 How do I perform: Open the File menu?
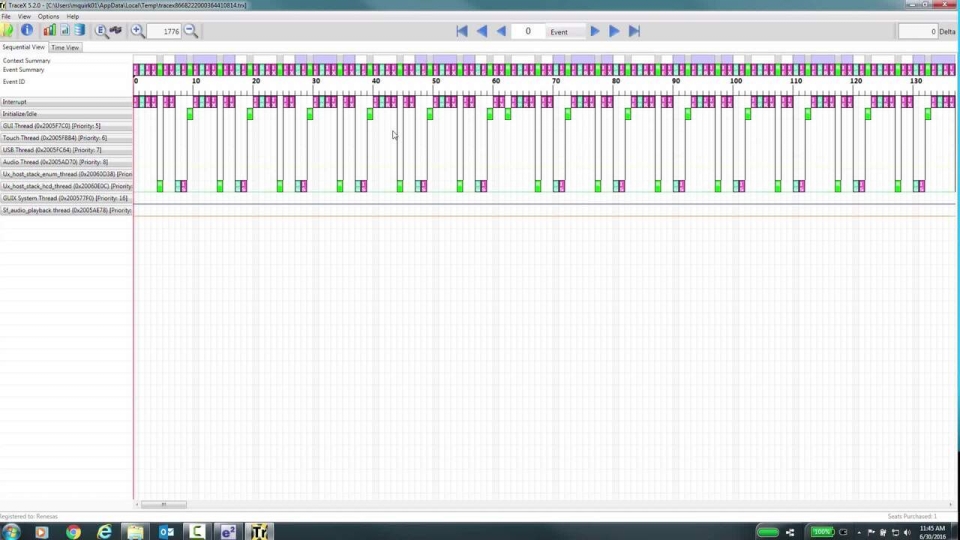click(x=6, y=17)
